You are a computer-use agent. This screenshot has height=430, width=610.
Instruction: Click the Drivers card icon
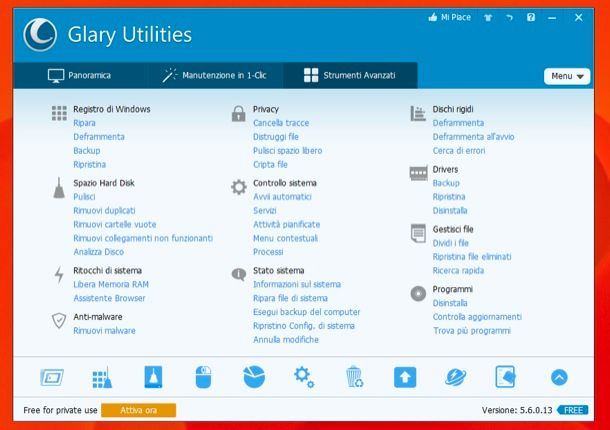click(418, 173)
